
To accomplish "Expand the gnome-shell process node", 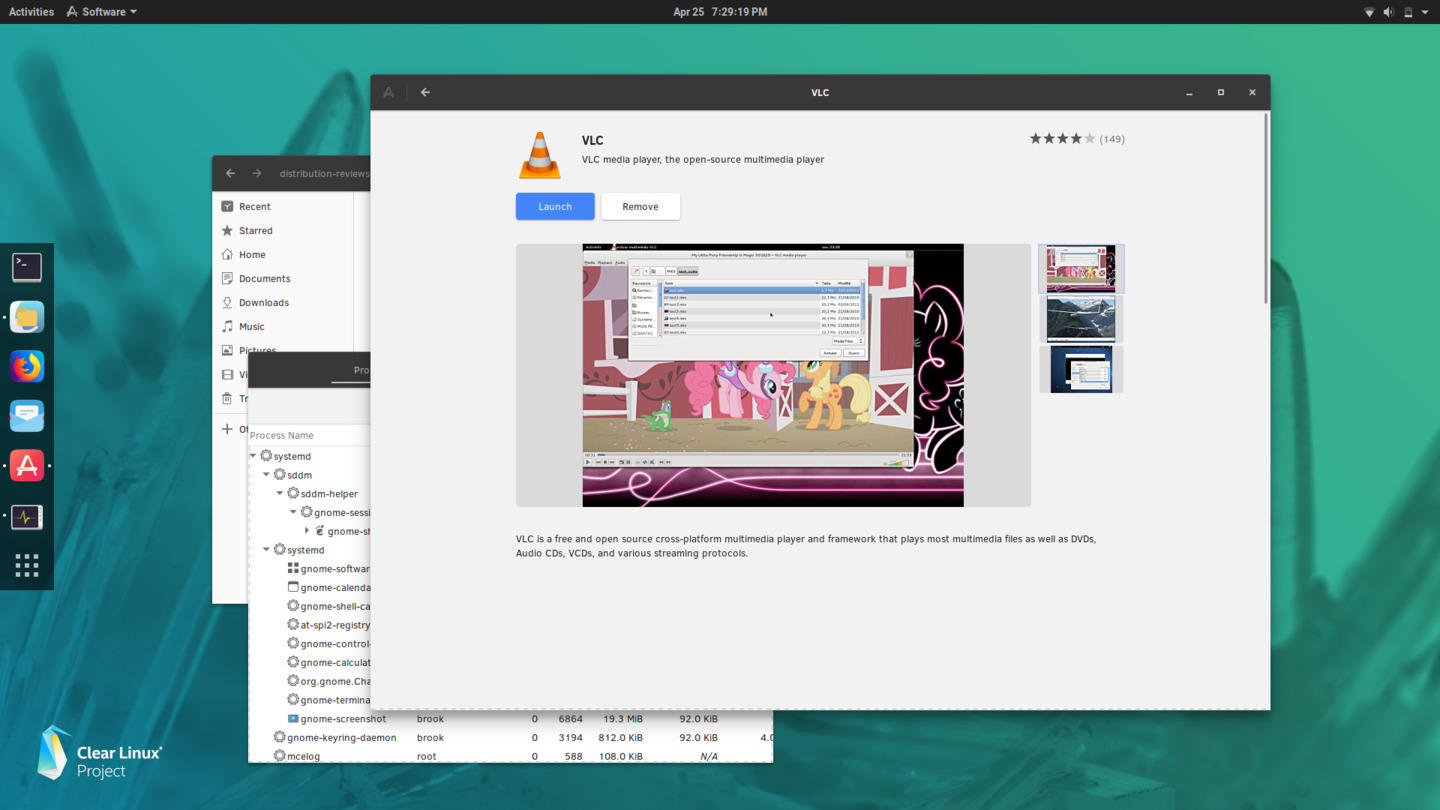I will coord(307,531).
